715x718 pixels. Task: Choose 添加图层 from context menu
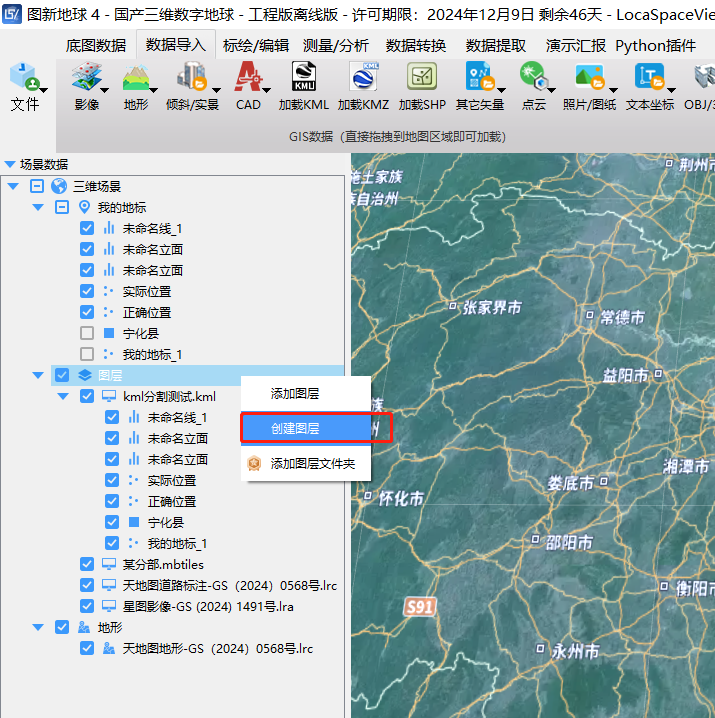coord(306,393)
